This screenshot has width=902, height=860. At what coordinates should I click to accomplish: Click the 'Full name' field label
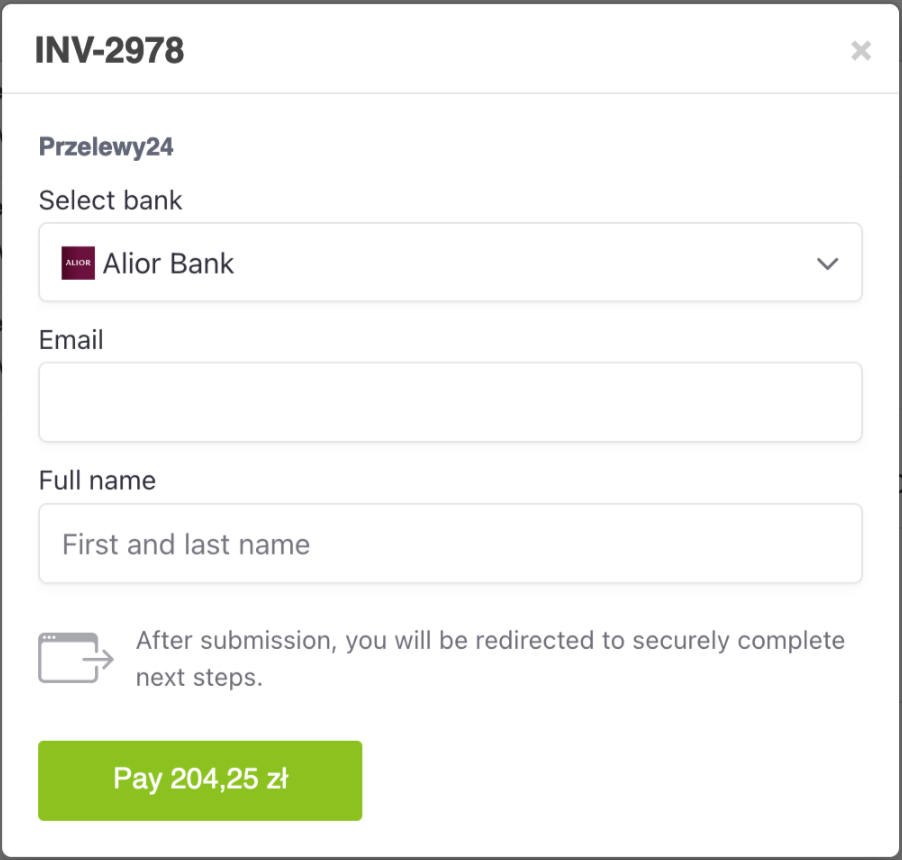[97, 480]
